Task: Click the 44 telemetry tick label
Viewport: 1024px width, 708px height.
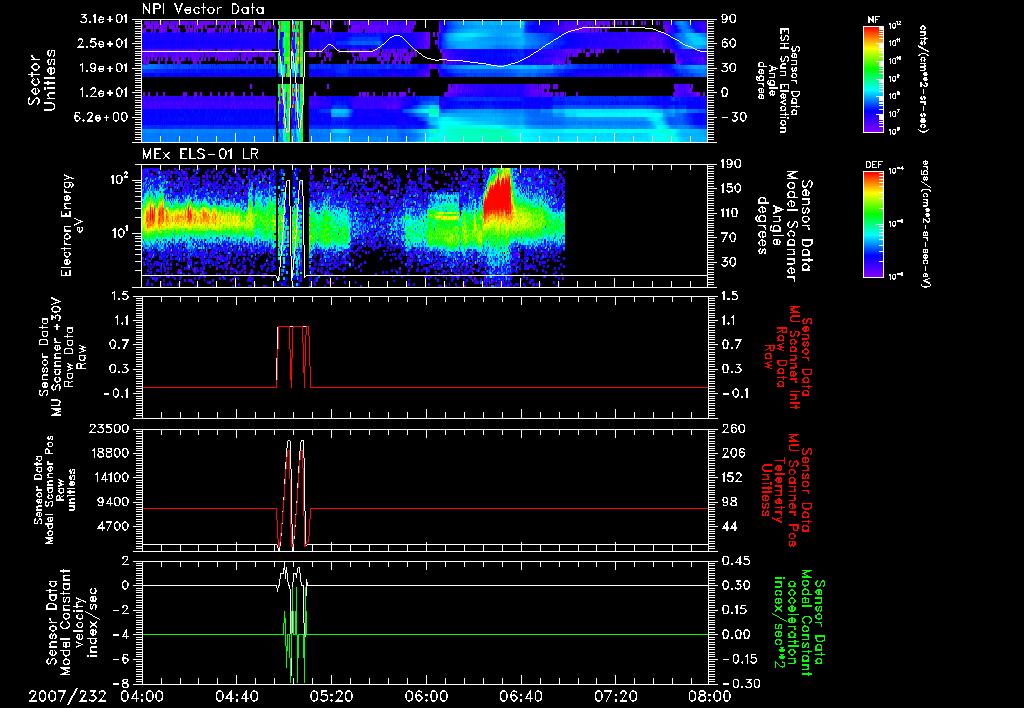Action: 728,526
